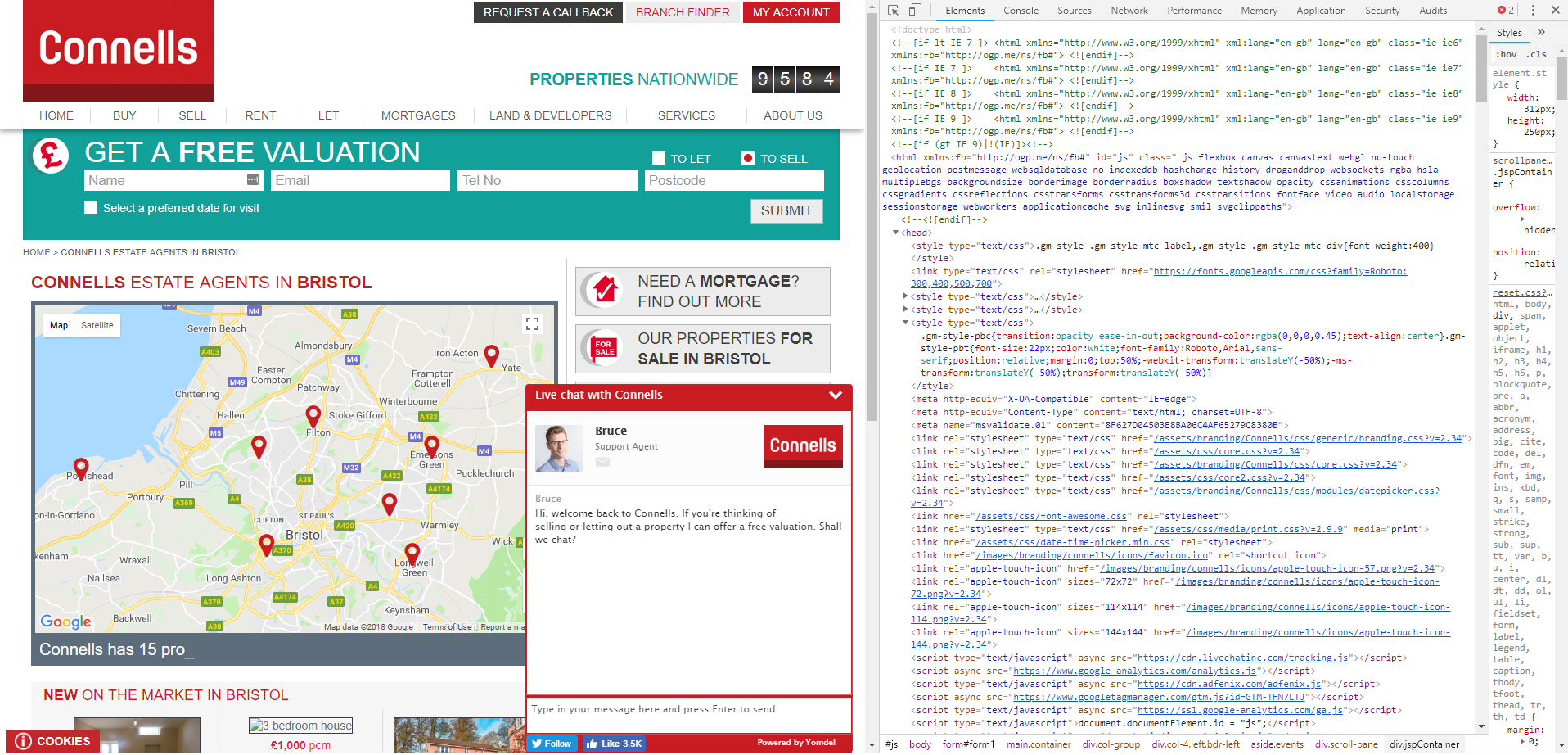Screen dimensions: 1568x755
Task: Select the map pin above Warmley
Action: coord(390,504)
